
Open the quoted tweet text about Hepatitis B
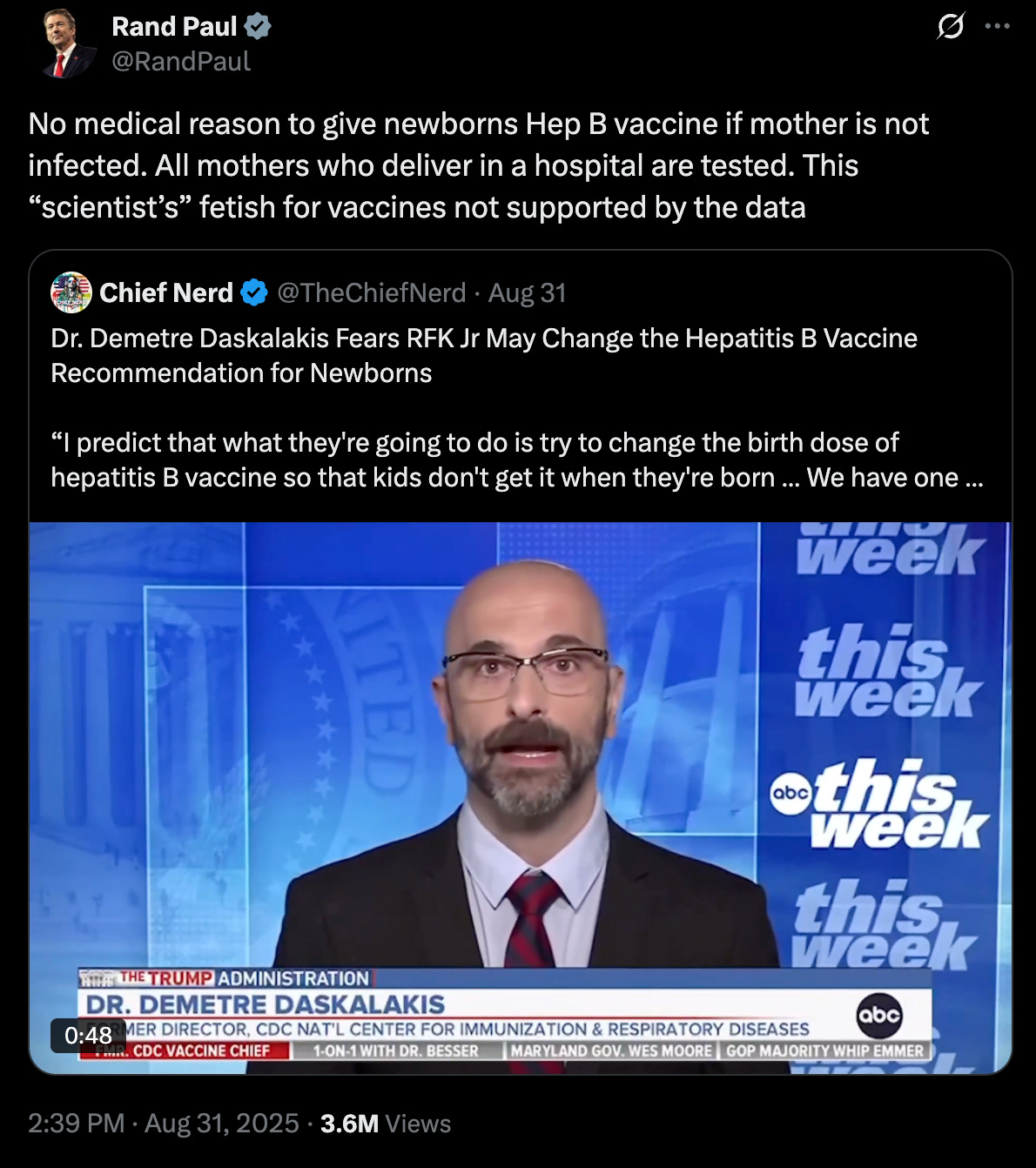[x=517, y=407]
